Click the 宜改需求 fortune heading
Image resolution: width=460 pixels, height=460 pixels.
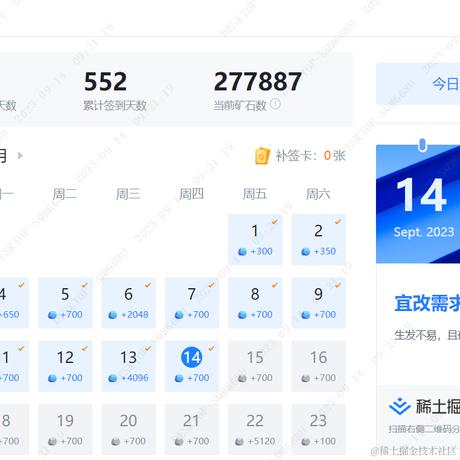(x=427, y=303)
